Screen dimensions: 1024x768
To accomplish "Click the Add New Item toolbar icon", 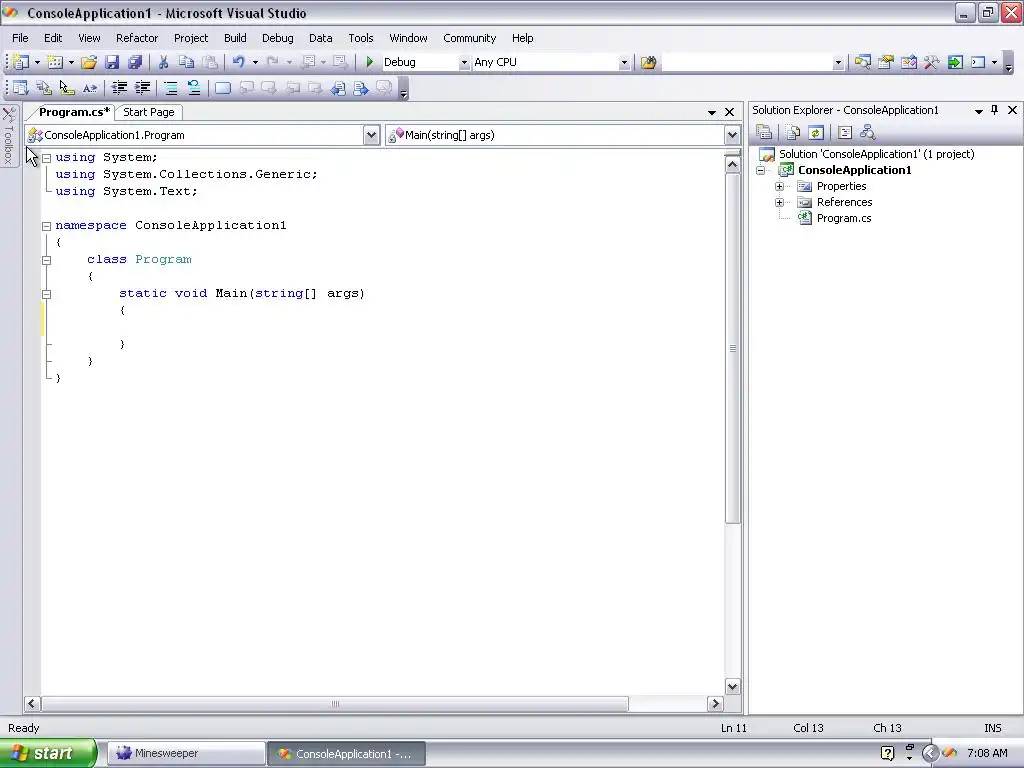I will (56, 62).
